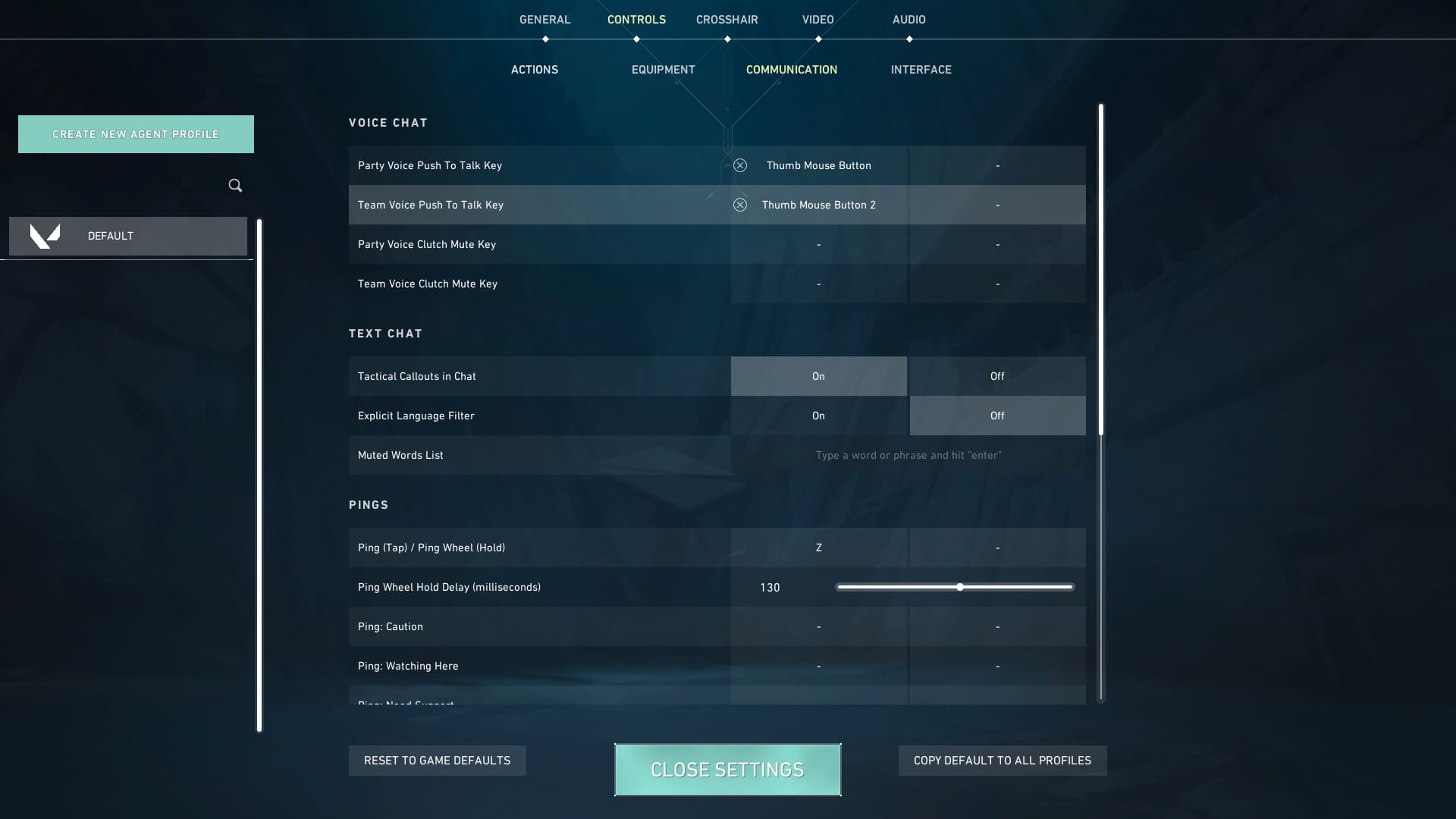The height and width of the screenshot is (819, 1456).
Task: Click RESET TO GAME DEFAULTS button
Action: tap(437, 760)
